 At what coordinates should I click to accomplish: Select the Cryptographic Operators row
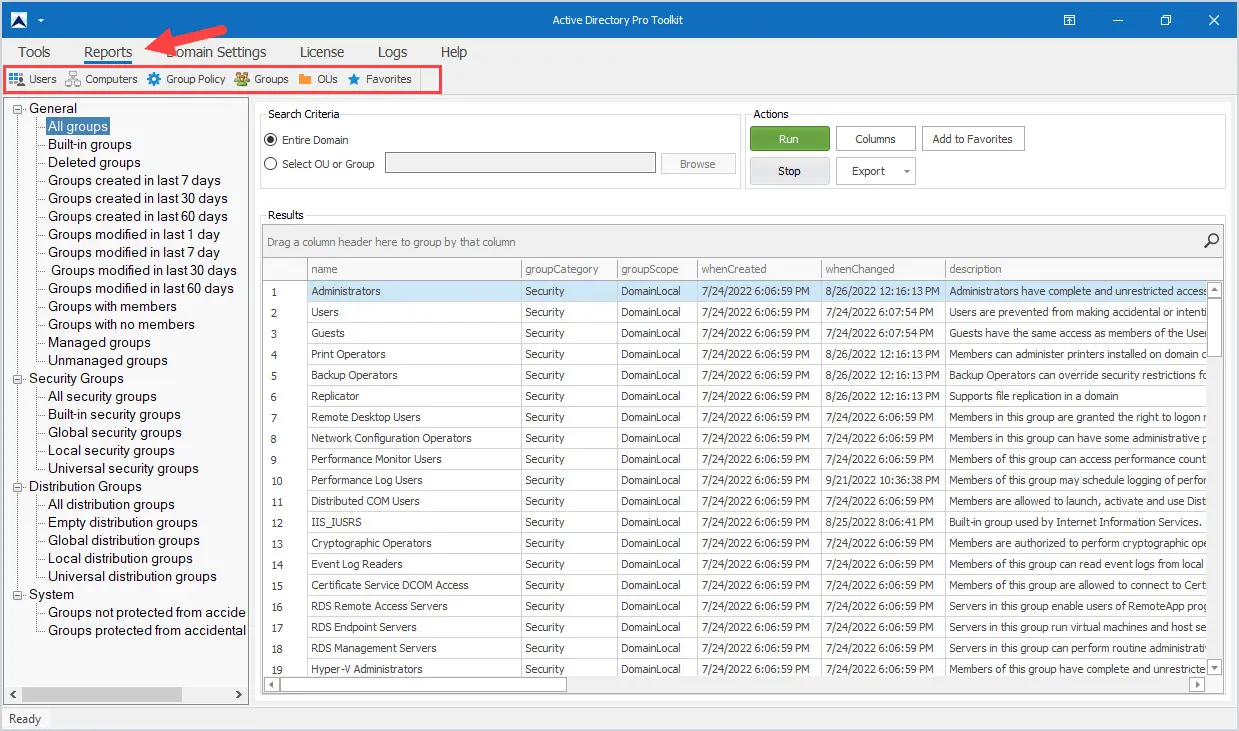[735, 543]
